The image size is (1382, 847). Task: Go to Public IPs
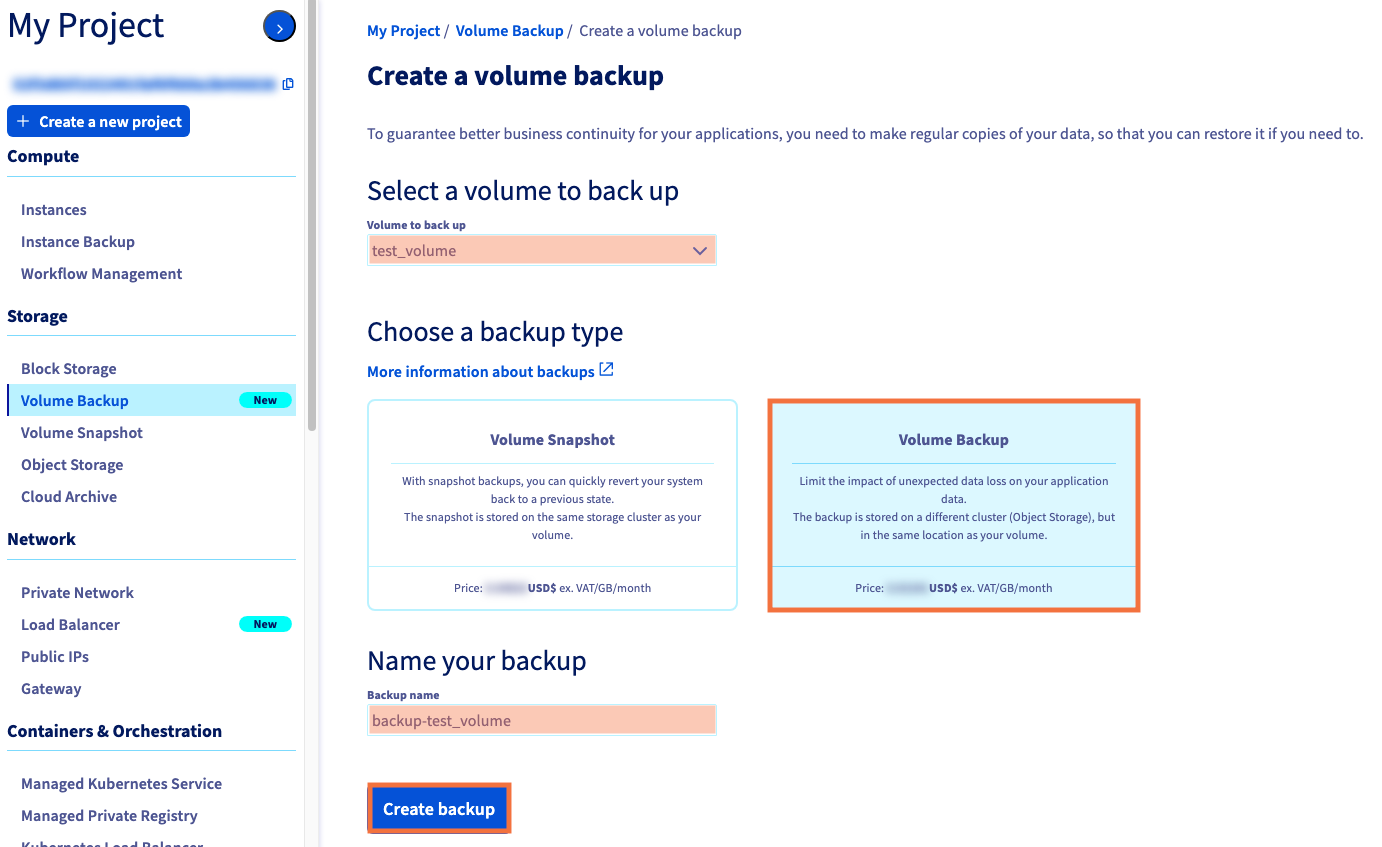pos(55,657)
